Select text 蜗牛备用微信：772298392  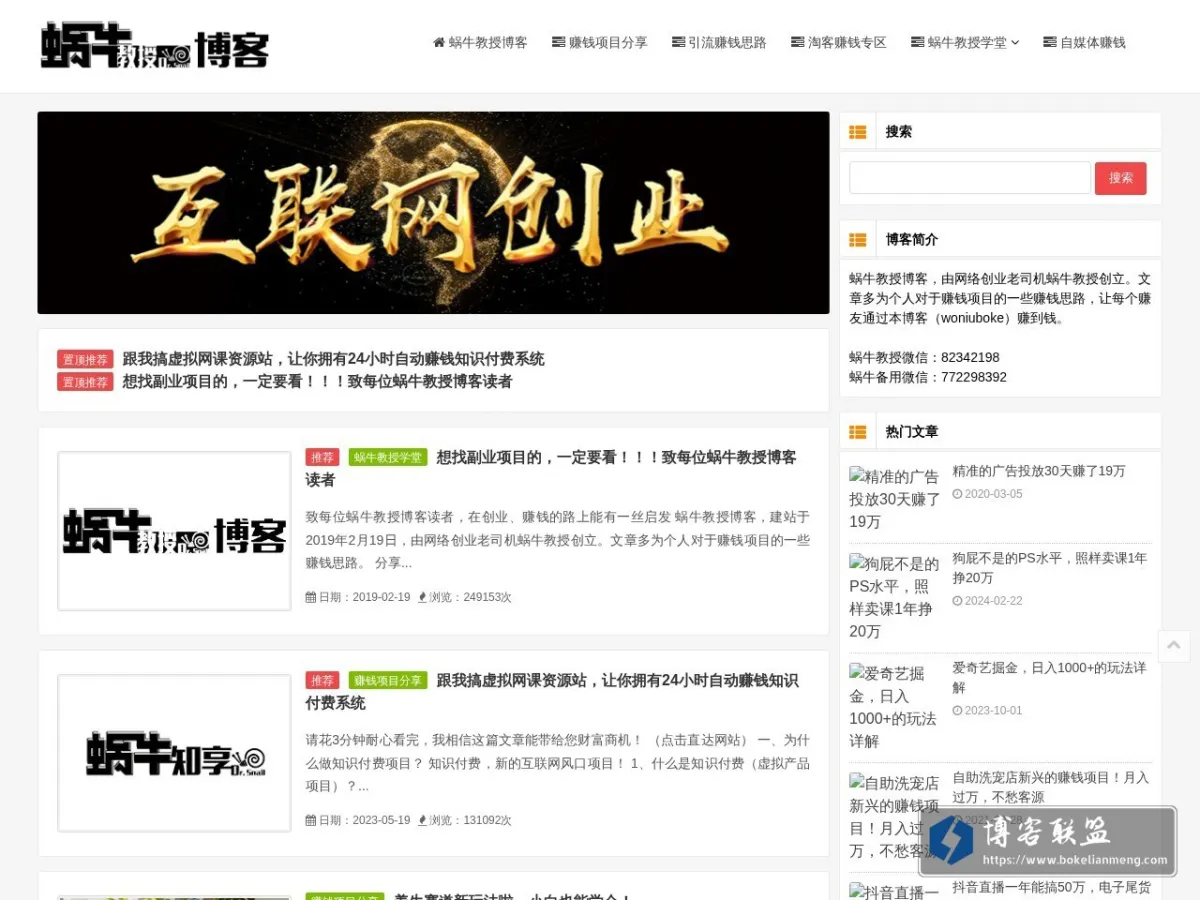pos(928,377)
